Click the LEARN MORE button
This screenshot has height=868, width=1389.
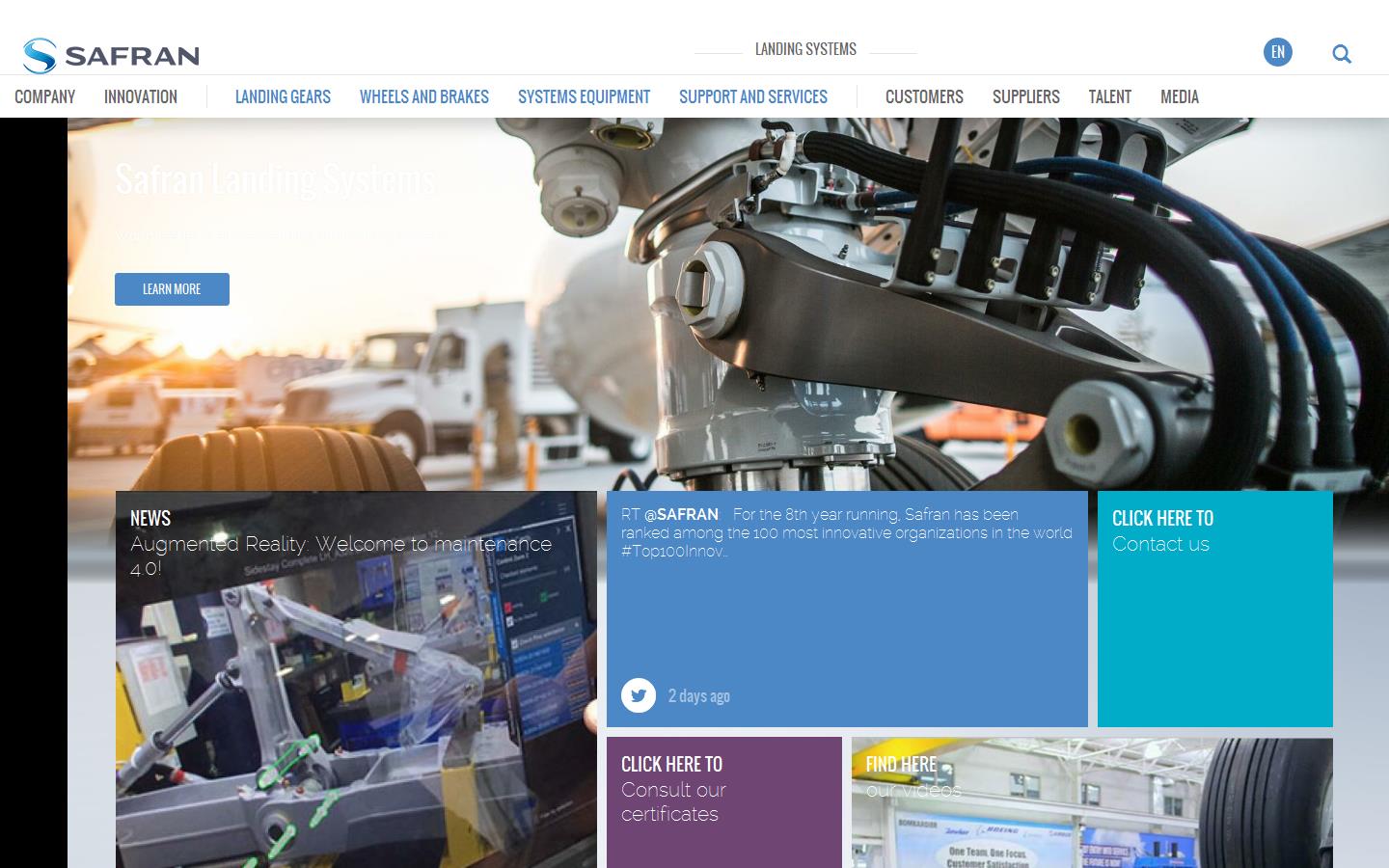[172, 288]
